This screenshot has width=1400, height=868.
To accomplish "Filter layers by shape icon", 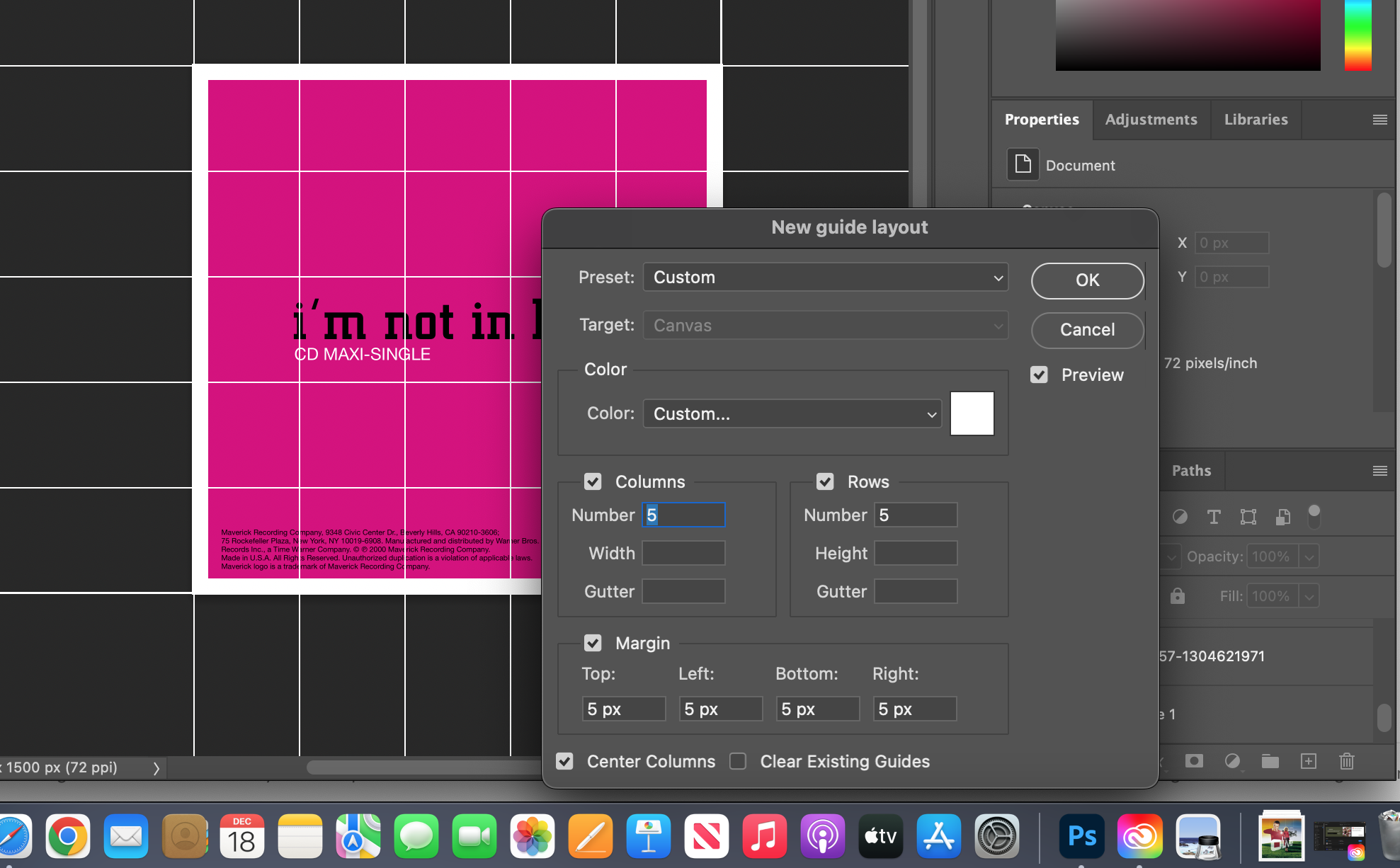I will pos(1248,517).
